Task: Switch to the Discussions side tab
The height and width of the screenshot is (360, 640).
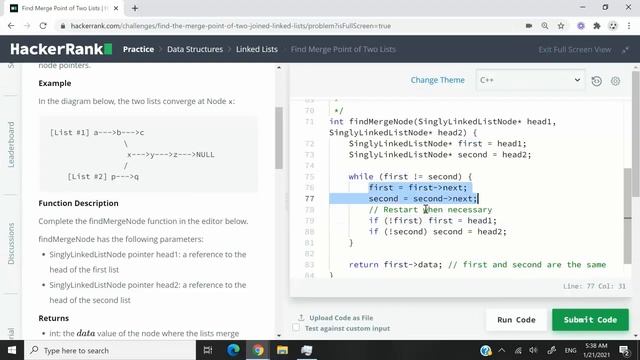Action: [x=11, y=244]
